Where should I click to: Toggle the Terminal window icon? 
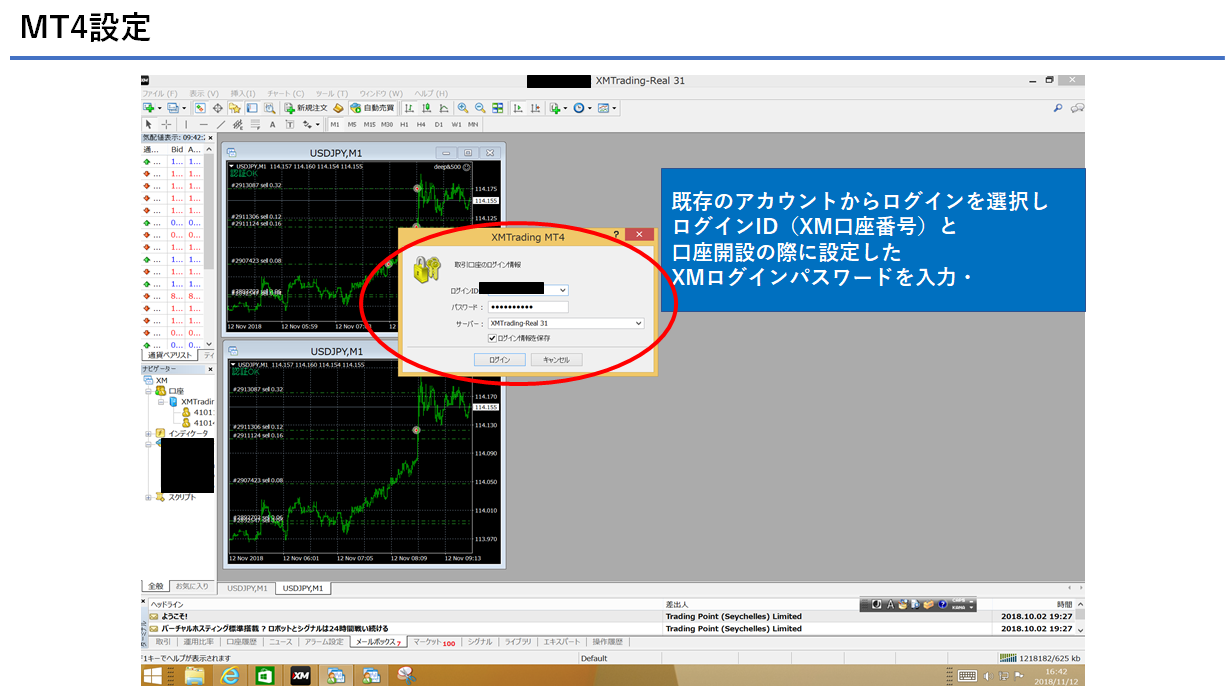pyautogui.click(x=252, y=108)
